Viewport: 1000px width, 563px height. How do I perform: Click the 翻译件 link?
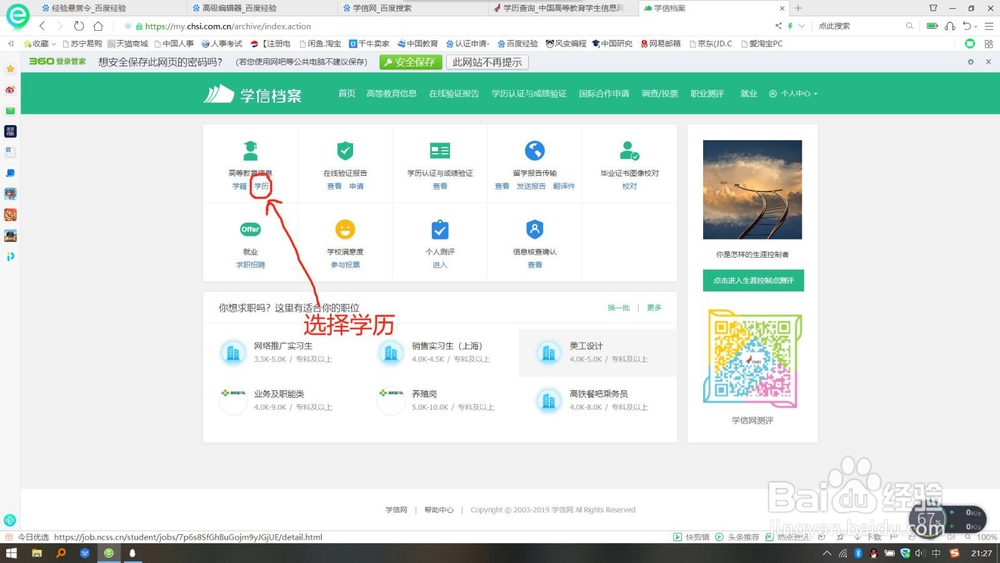[x=564, y=186]
